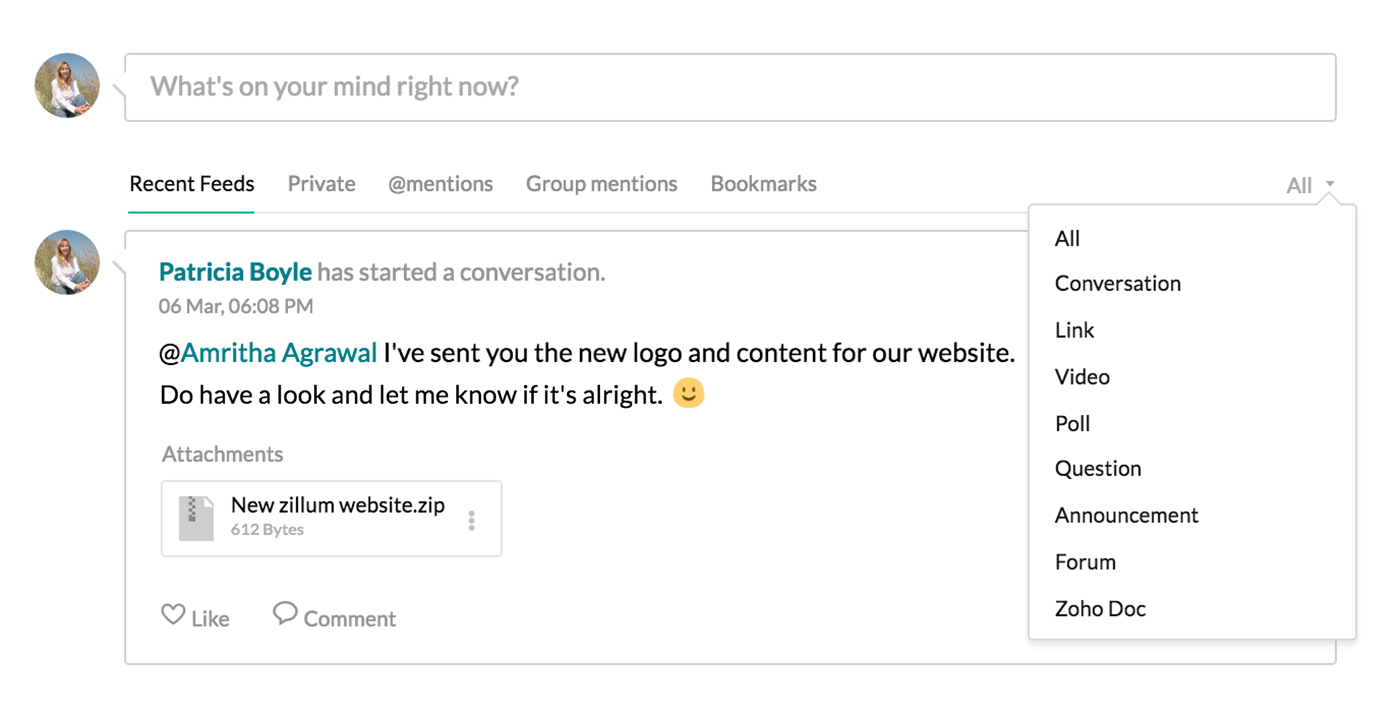Click Patricia Boyle's avatar beside the post
Screen dimensions: 1400x719
coord(67,263)
